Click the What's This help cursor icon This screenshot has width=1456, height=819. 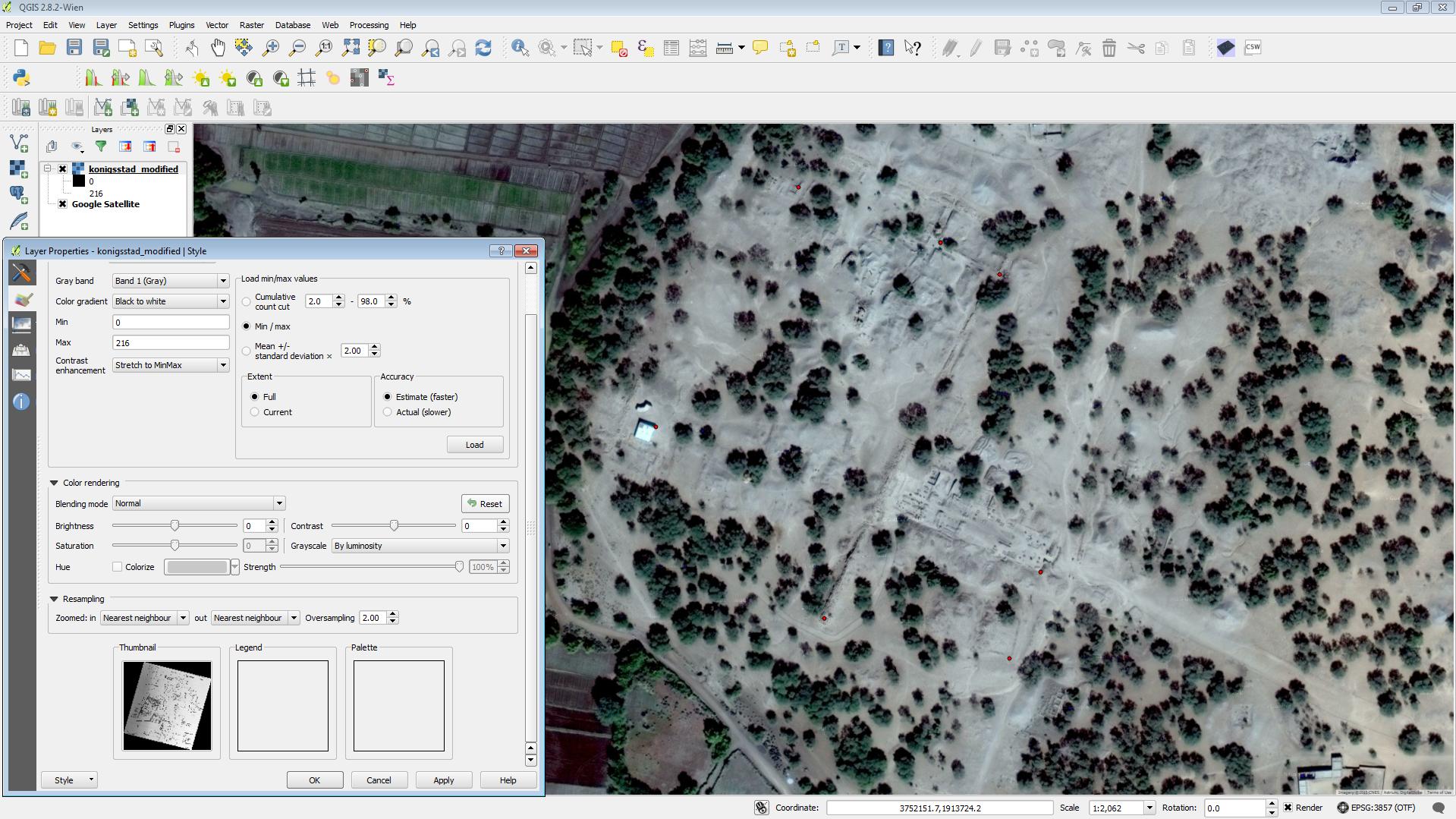click(913, 48)
